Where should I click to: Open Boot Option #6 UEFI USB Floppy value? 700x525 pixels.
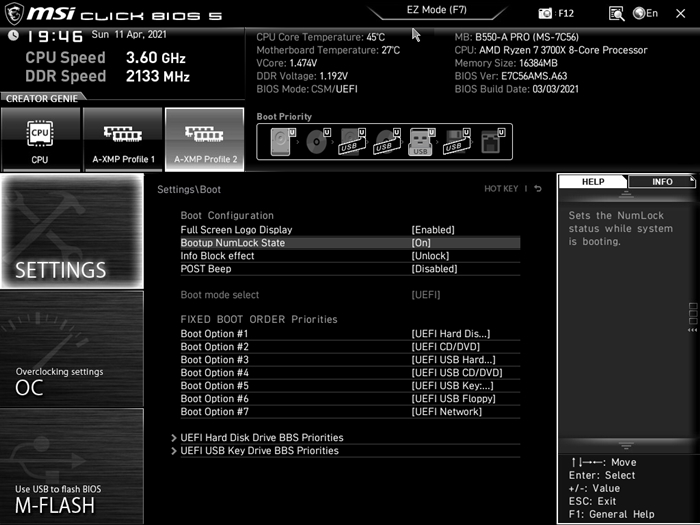454,399
